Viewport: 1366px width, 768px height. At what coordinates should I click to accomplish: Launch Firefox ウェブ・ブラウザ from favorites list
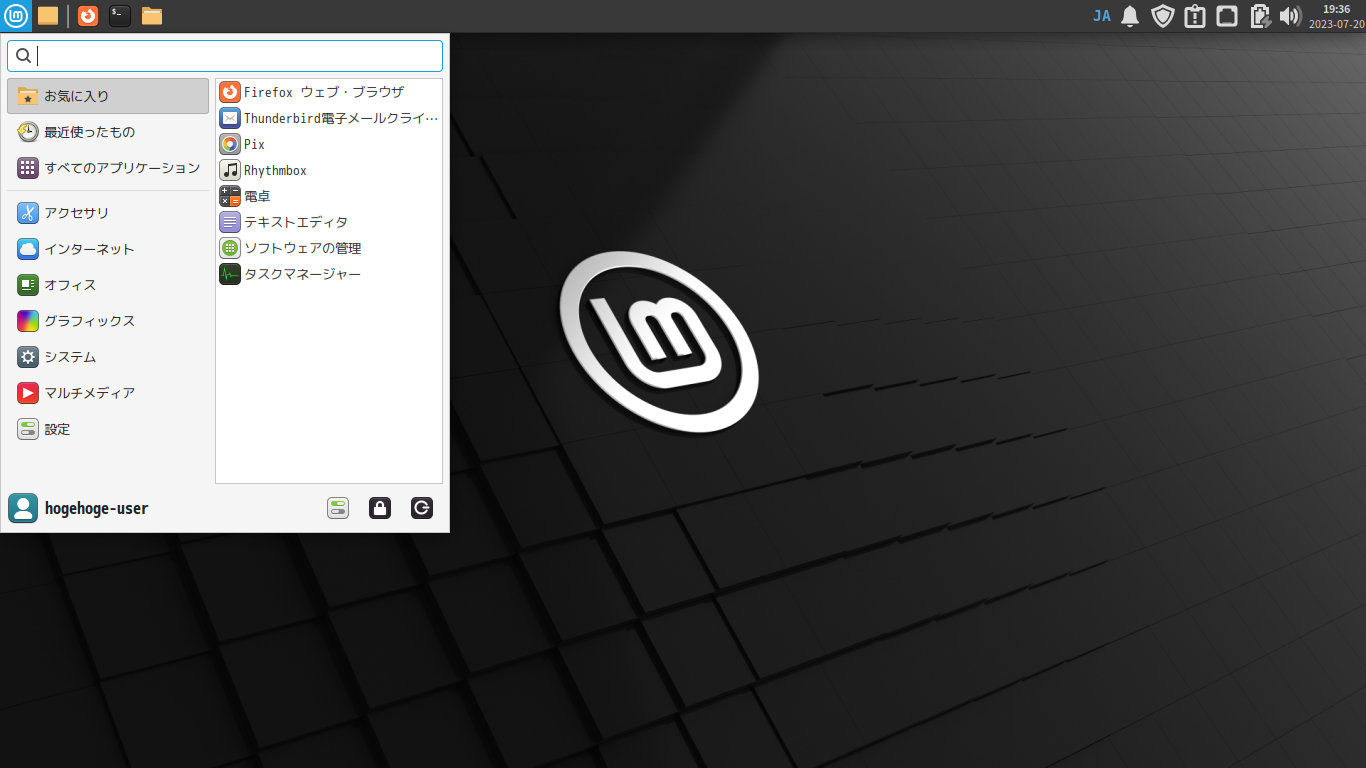point(329,92)
